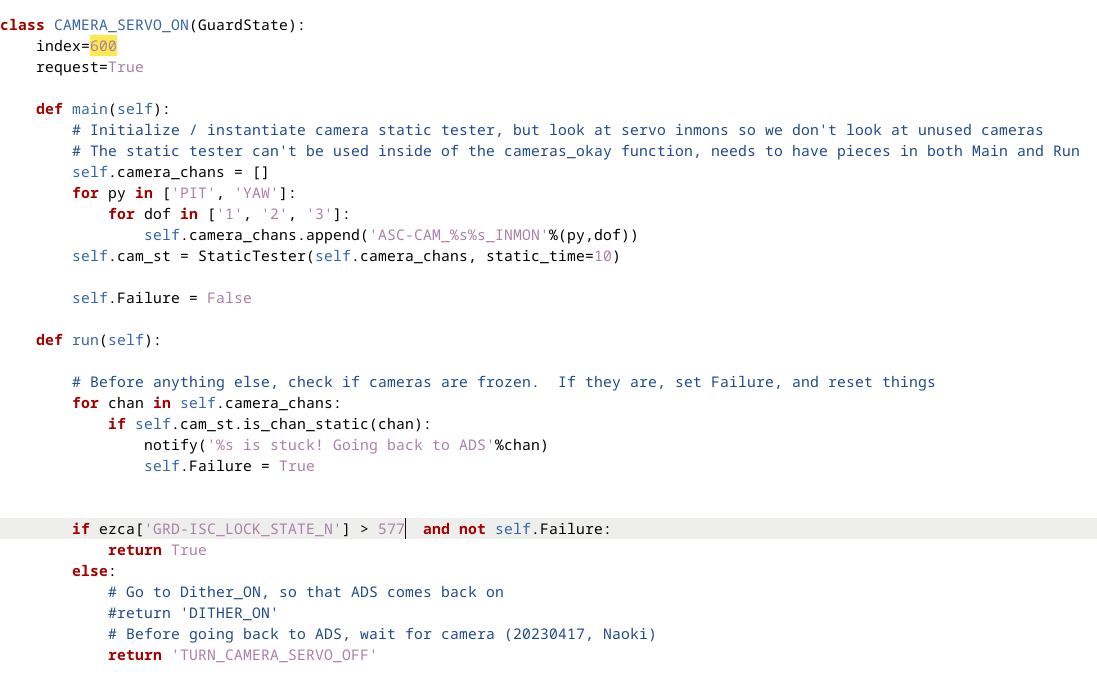
Task: Click the StaticTester constructor call
Action: (x=252, y=256)
